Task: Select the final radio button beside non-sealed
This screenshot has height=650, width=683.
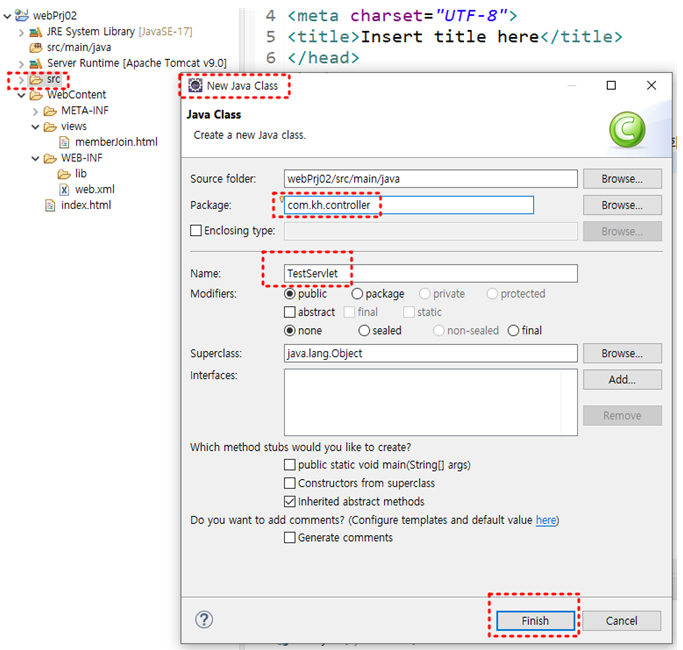Action: point(513,331)
